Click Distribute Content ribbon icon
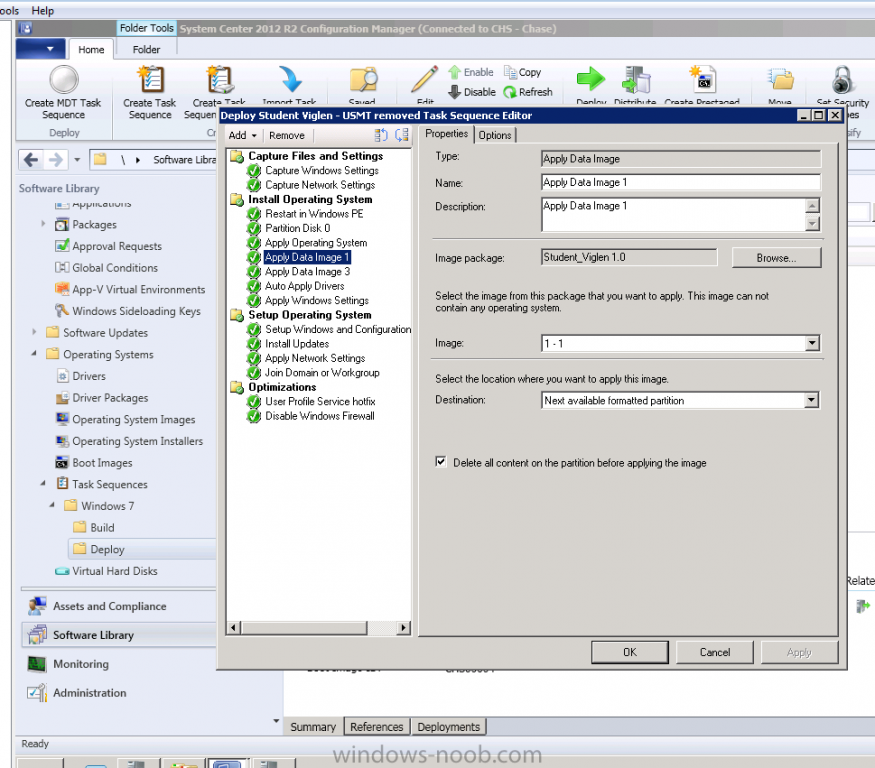The width and height of the screenshot is (875, 768). (x=636, y=79)
